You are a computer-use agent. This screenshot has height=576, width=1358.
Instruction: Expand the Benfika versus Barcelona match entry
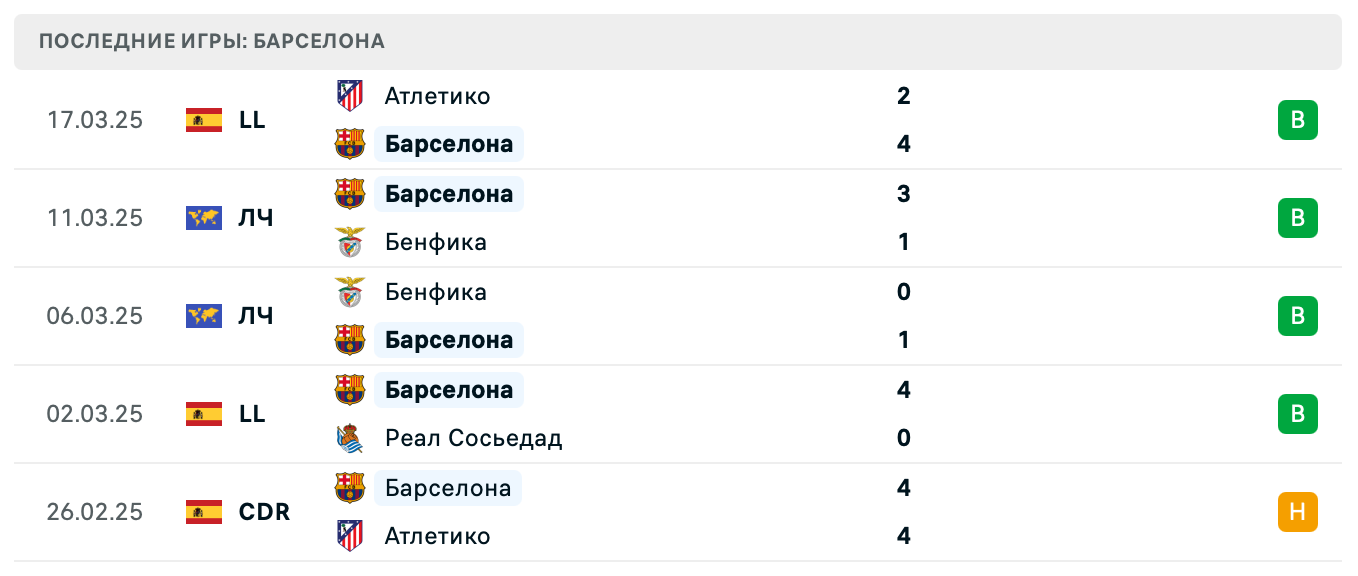(x=700, y=316)
